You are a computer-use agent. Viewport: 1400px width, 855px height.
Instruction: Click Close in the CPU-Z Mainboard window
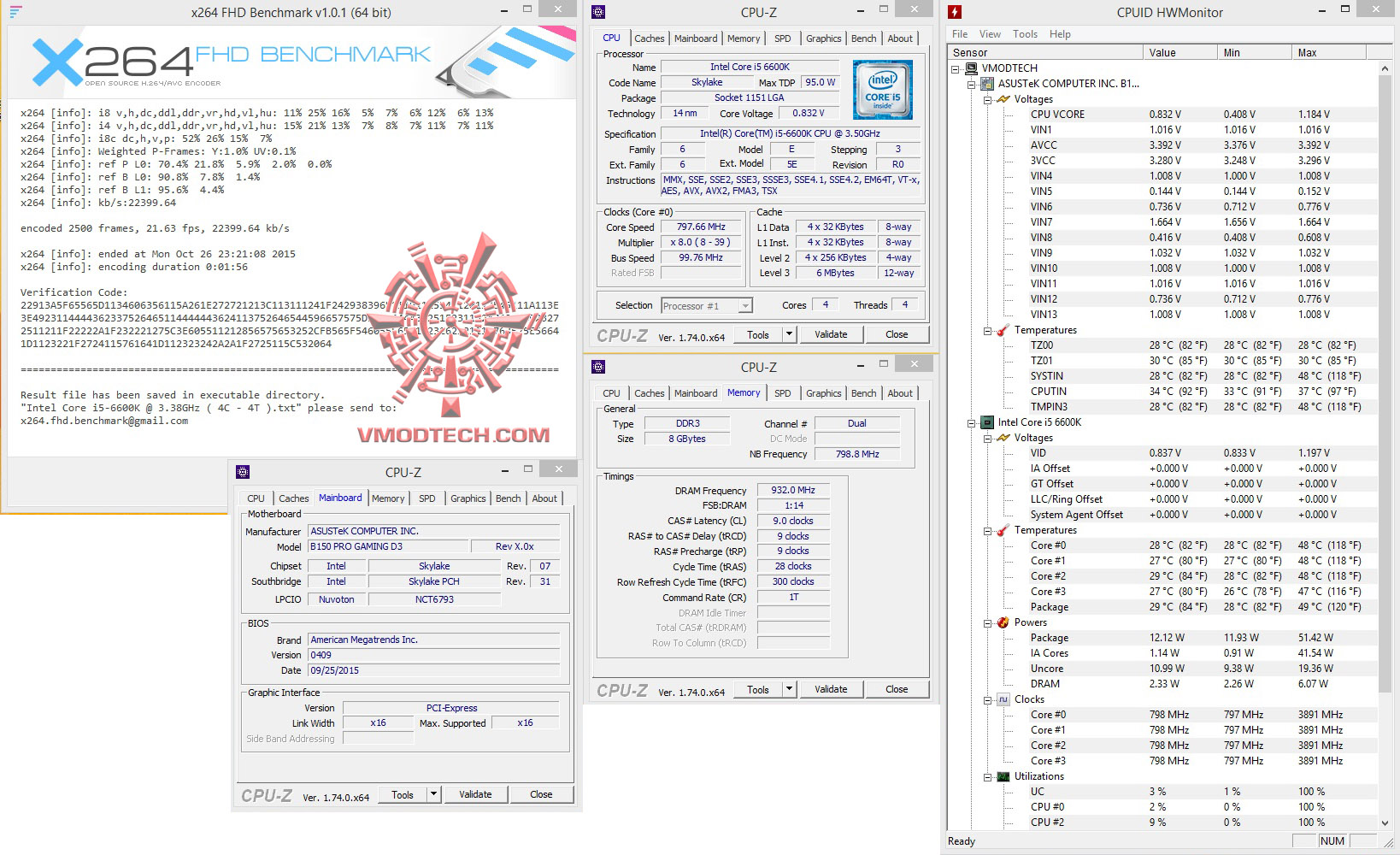point(541,794)
